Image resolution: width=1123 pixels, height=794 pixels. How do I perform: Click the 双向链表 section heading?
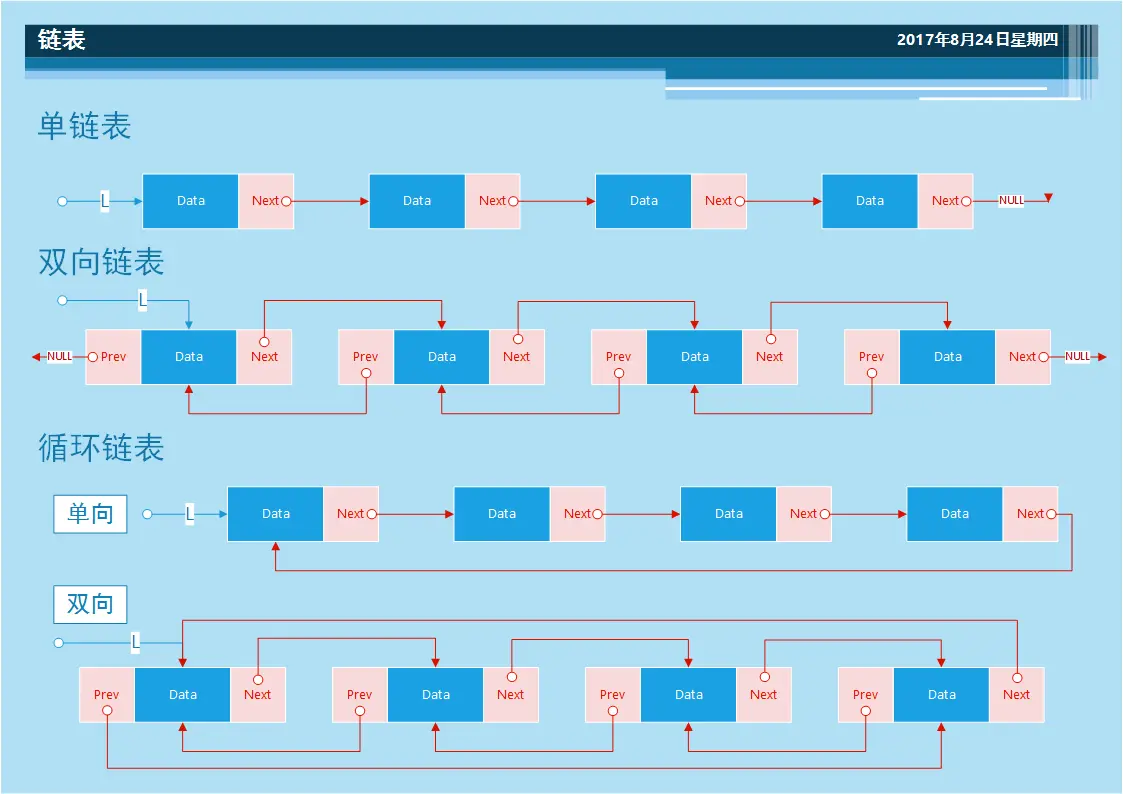coord(101,262)
